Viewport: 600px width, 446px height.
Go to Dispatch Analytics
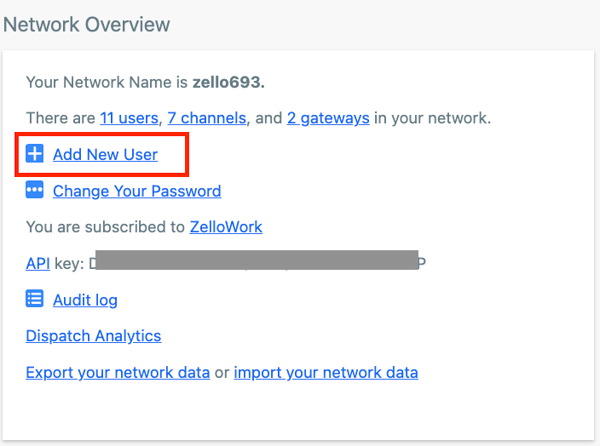coord(93,336)
